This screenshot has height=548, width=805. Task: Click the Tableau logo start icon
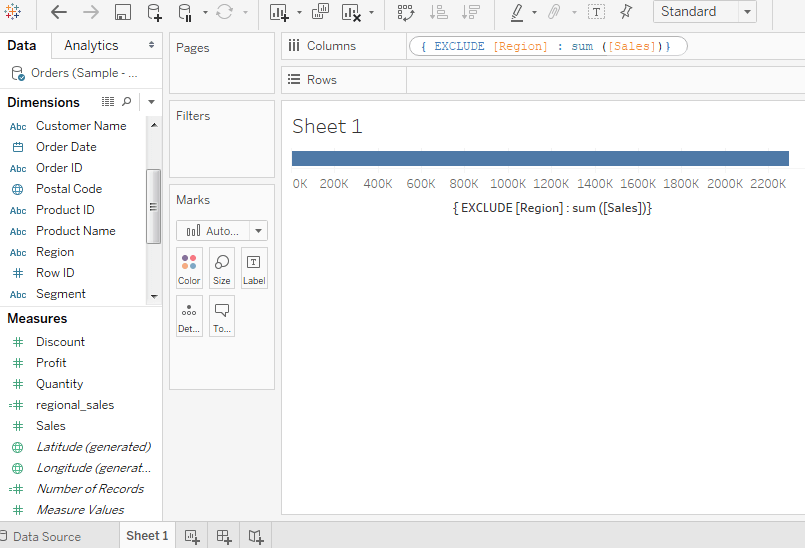point(12,11)
